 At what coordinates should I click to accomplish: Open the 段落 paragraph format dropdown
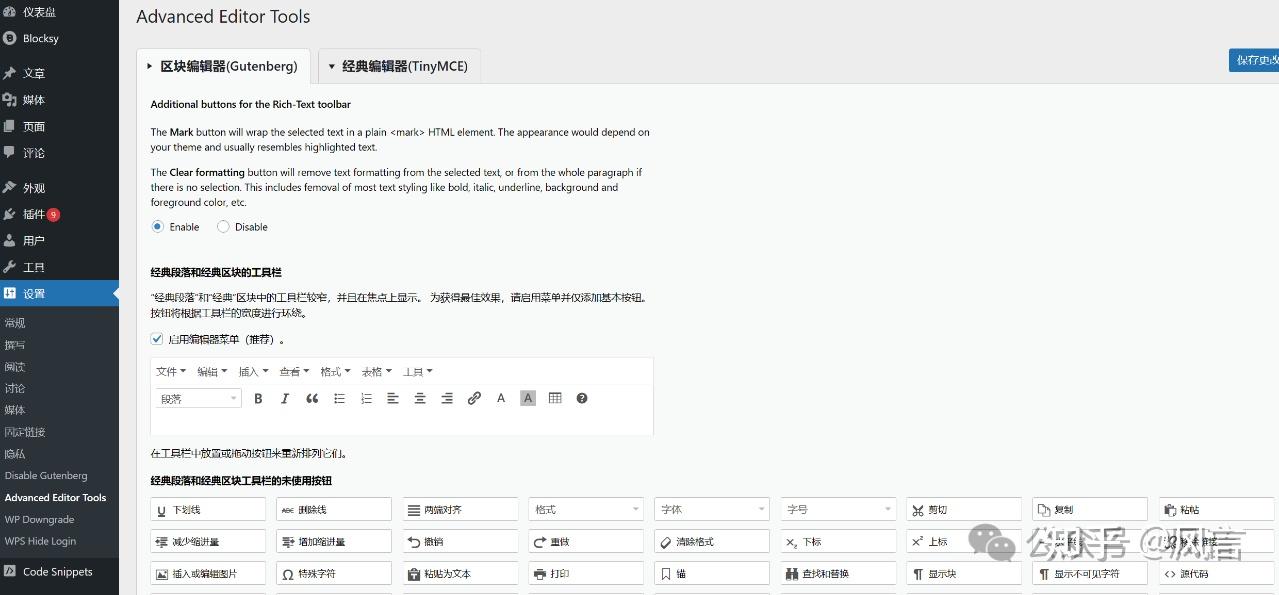(197, 398)
